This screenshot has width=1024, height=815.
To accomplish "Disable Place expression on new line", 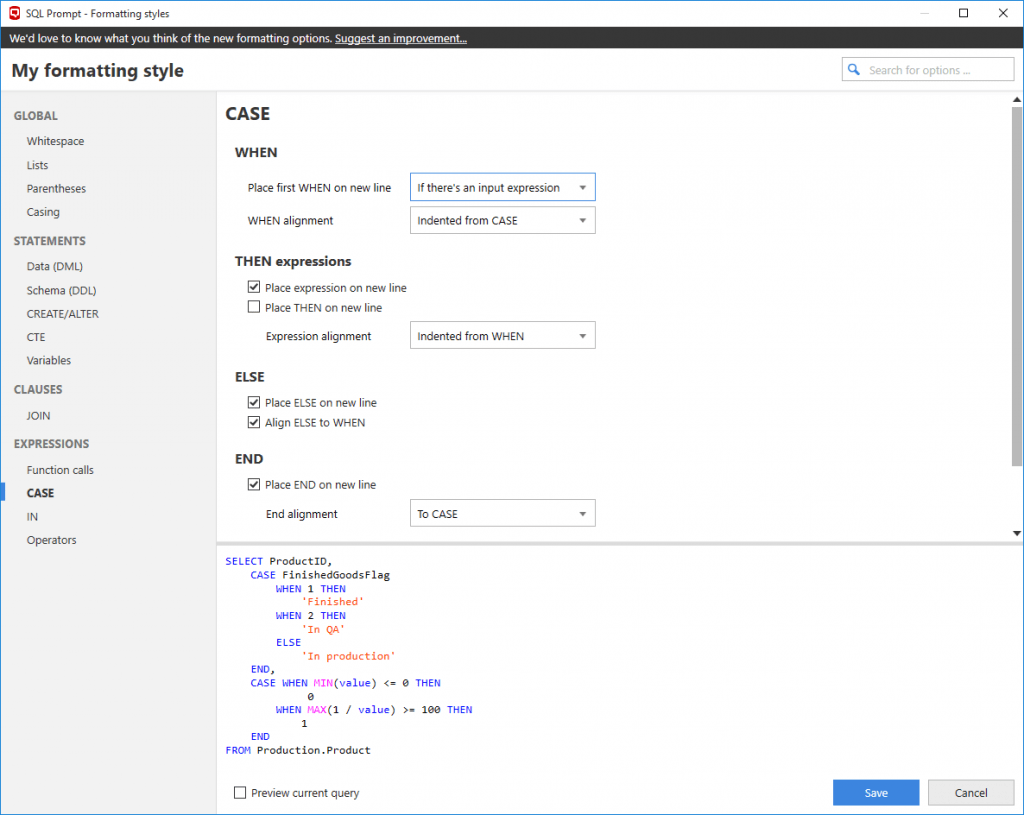I will pos(253,287).
